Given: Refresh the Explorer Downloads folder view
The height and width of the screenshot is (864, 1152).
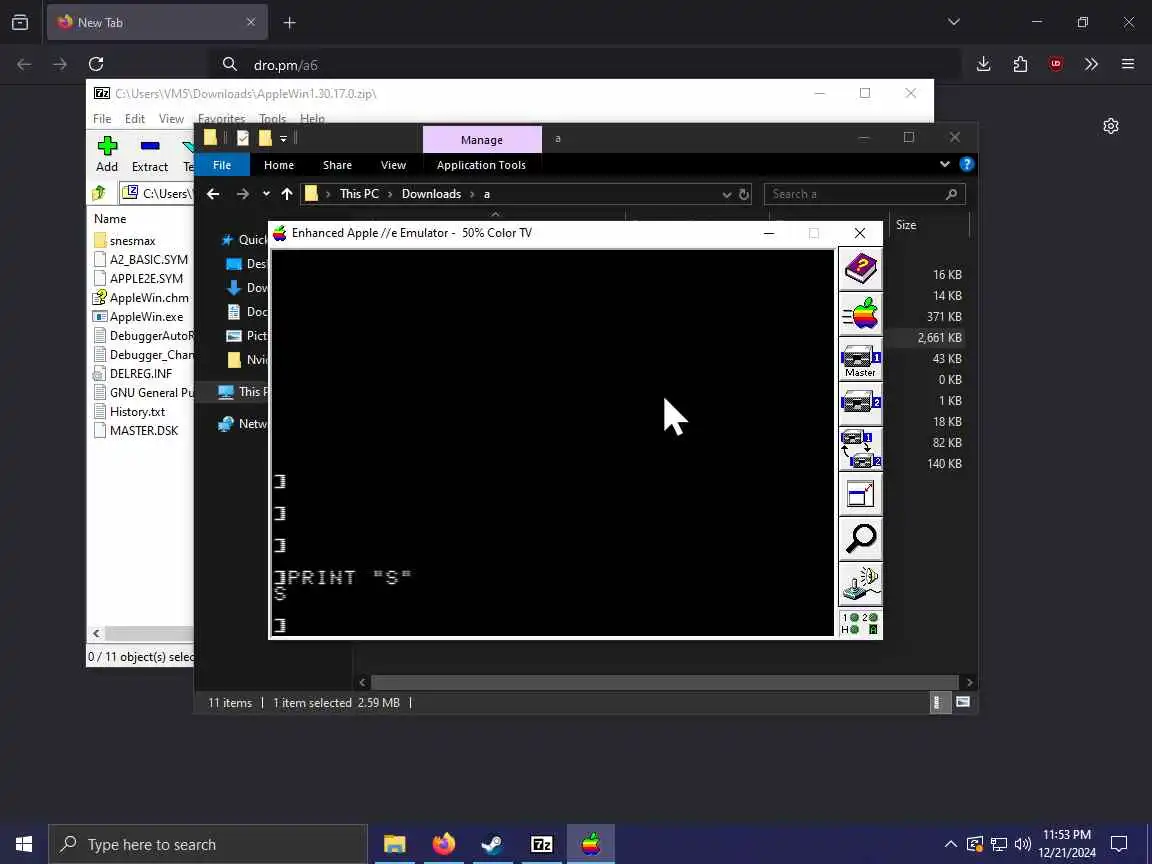Looking at the screenshot, I should pos(744,194).
